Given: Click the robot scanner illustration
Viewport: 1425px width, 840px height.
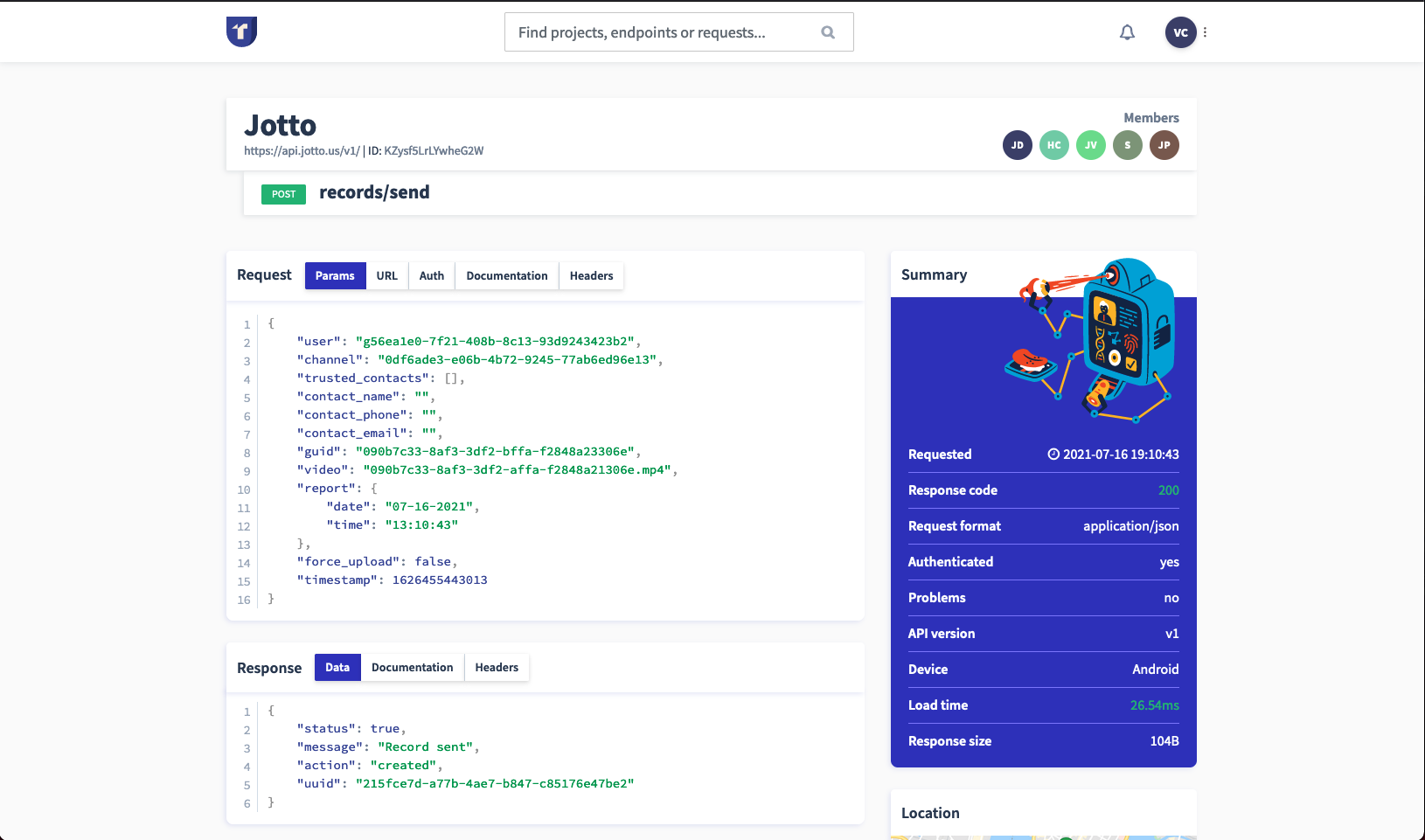Looking at the screenshot, I should click(1088, 341).
